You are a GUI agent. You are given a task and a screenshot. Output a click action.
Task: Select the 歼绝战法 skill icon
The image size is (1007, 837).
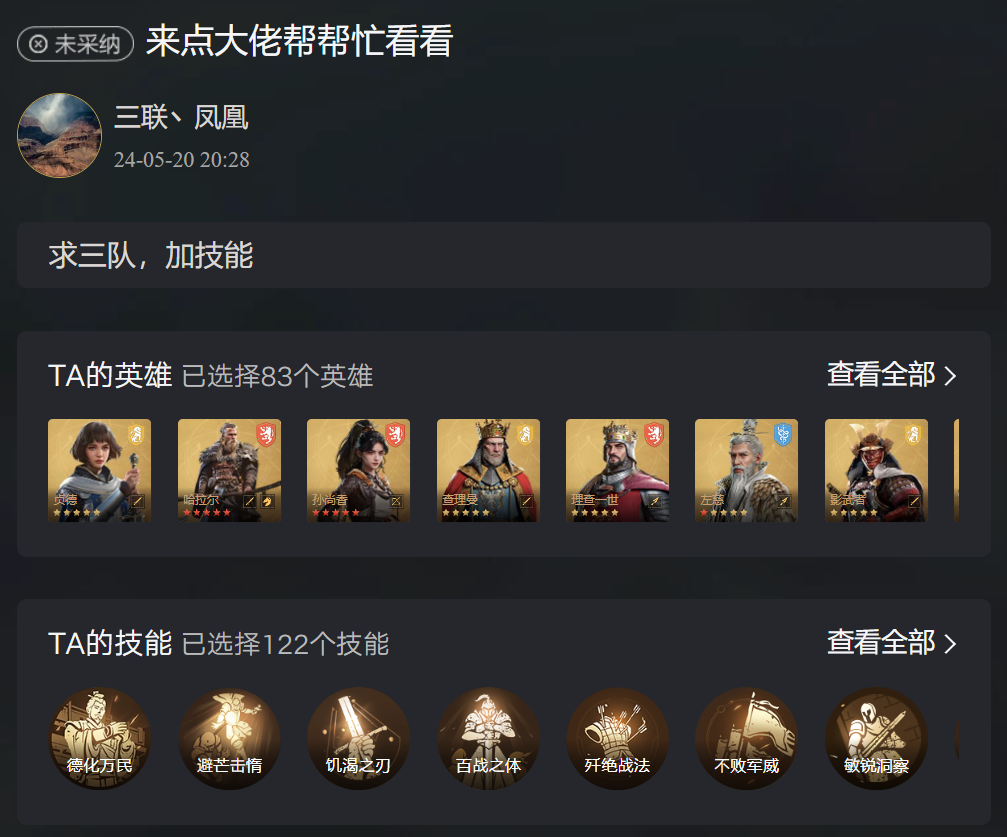tap(617, 739)
